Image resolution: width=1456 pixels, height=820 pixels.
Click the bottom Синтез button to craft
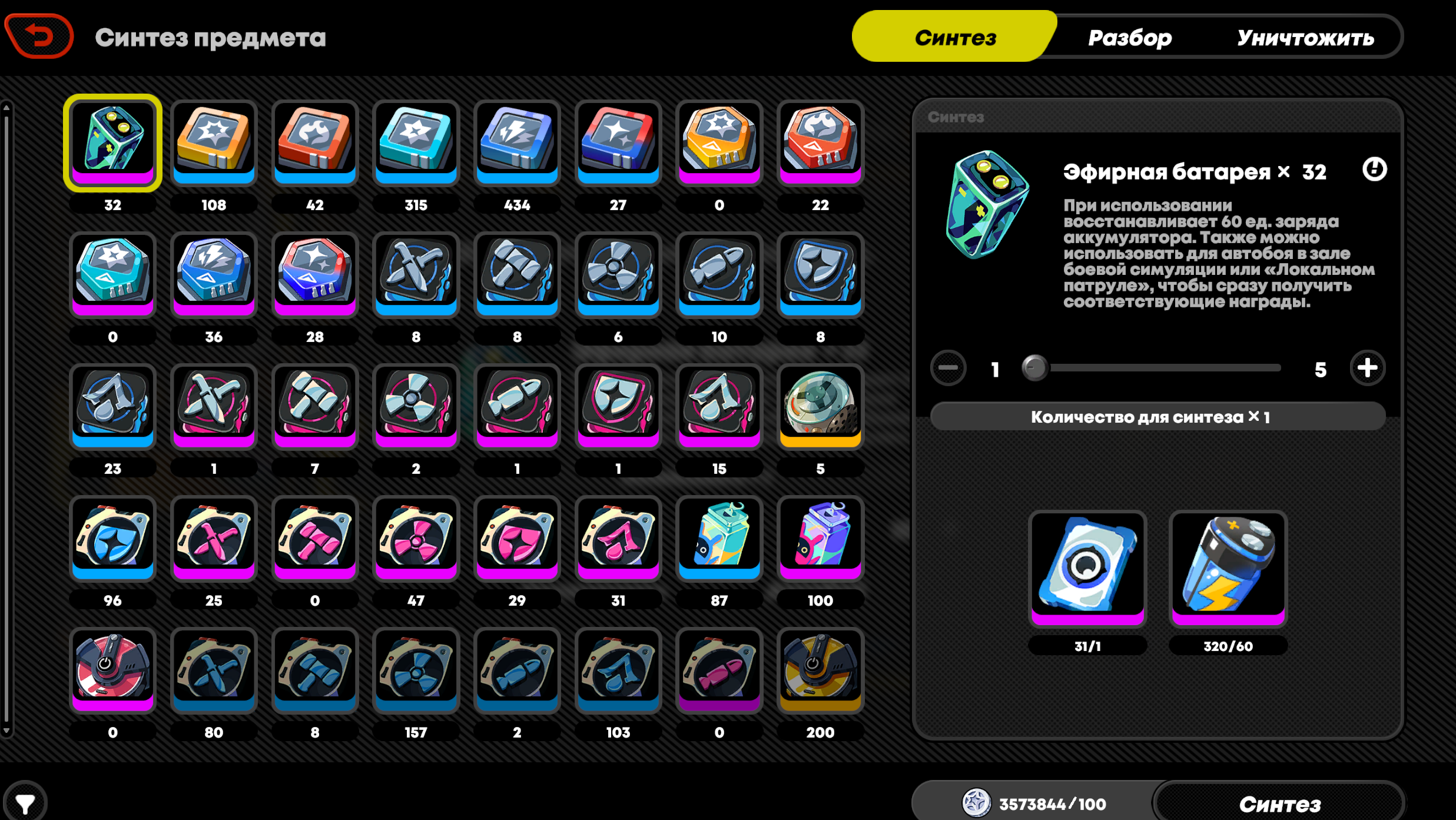(1280, 803)
